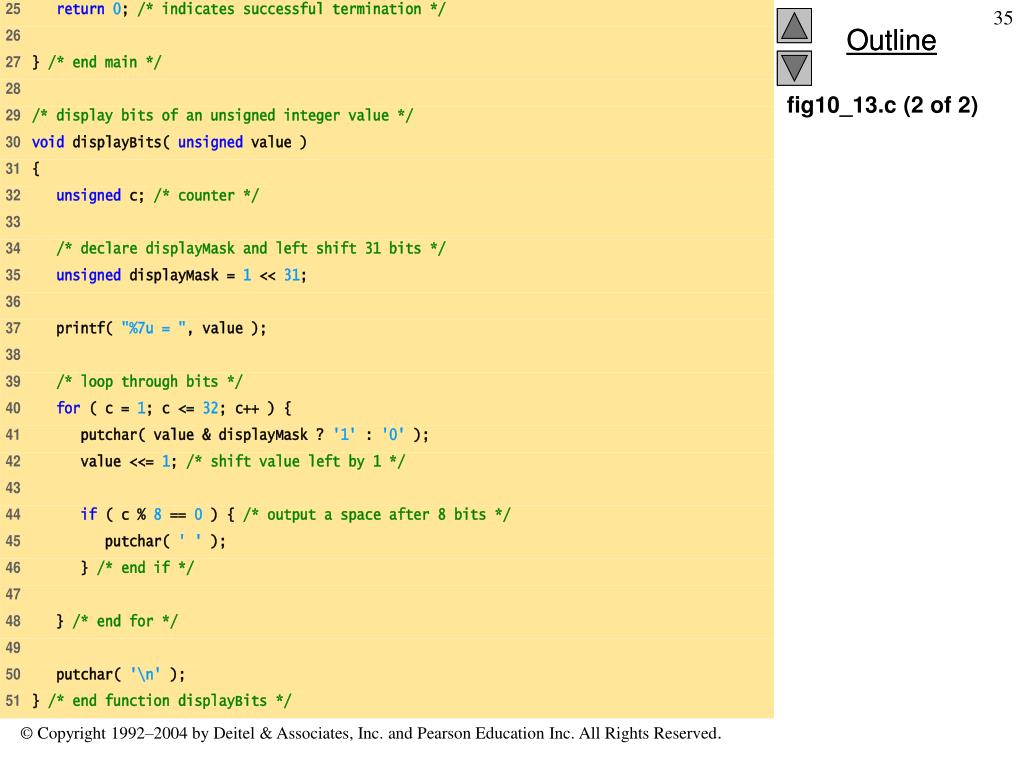The width and height of the screenshot is (1024, 768).
Task: Click the printf( "%7u = ", value ) line
Action: pos(161,328)
